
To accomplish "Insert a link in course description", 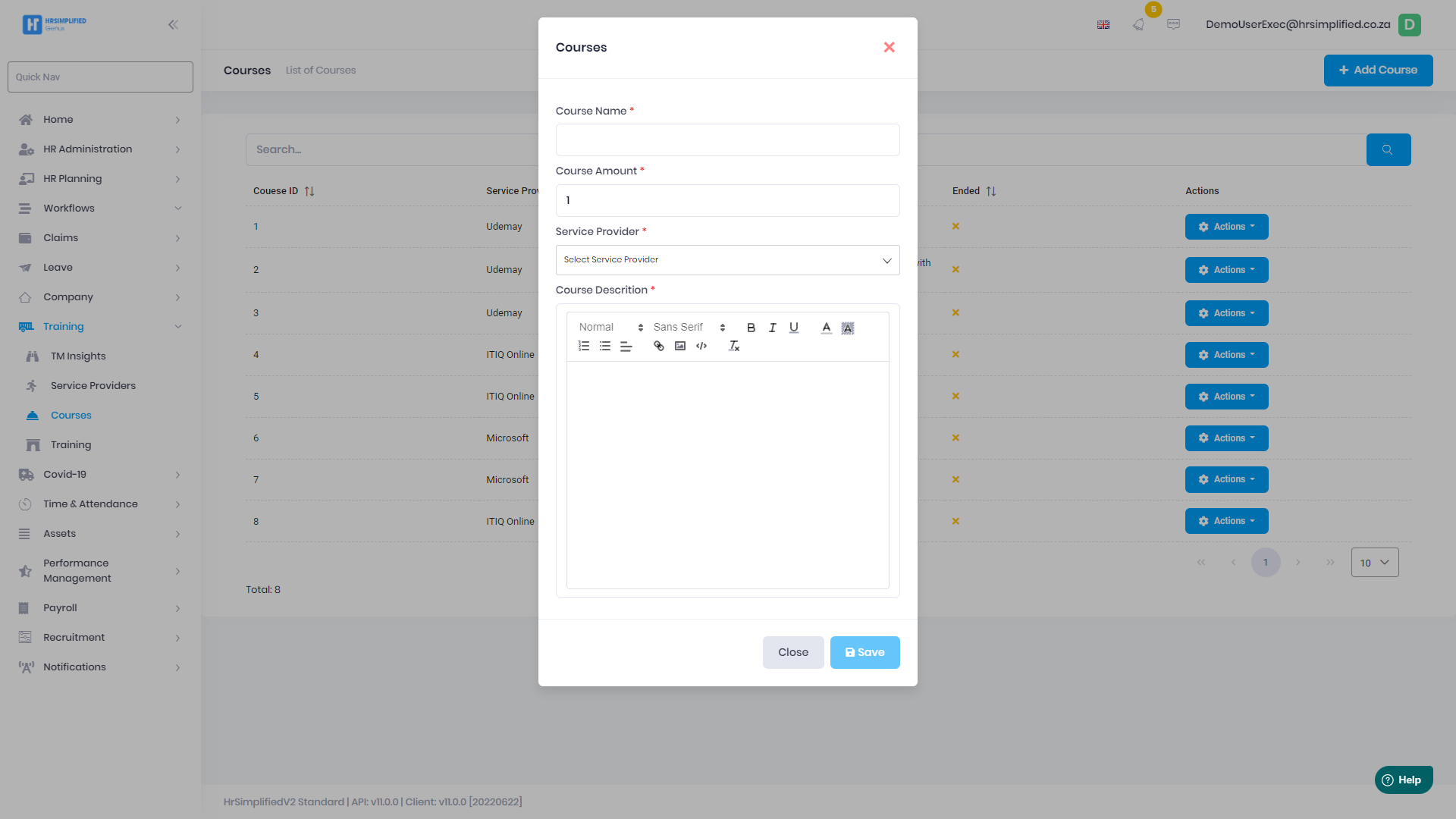I will [x=658, y=346].
